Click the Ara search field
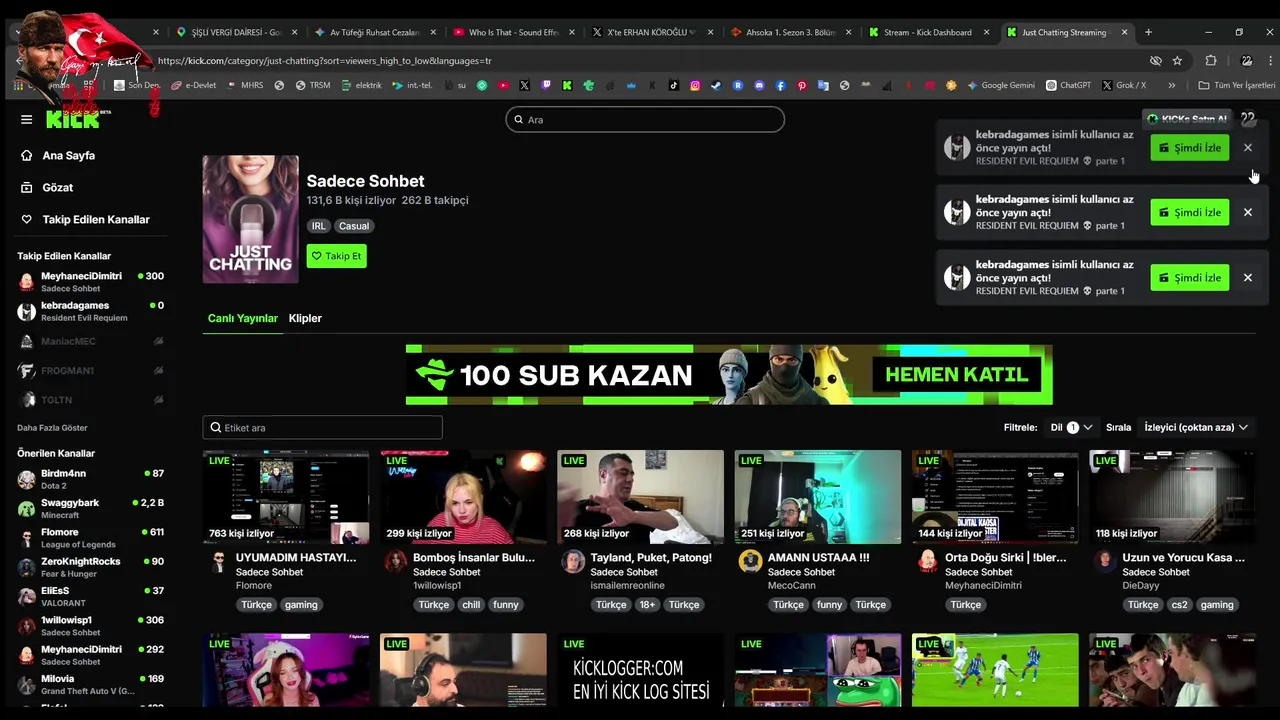This screenshot has width=1280, height=720. (645, 119)
